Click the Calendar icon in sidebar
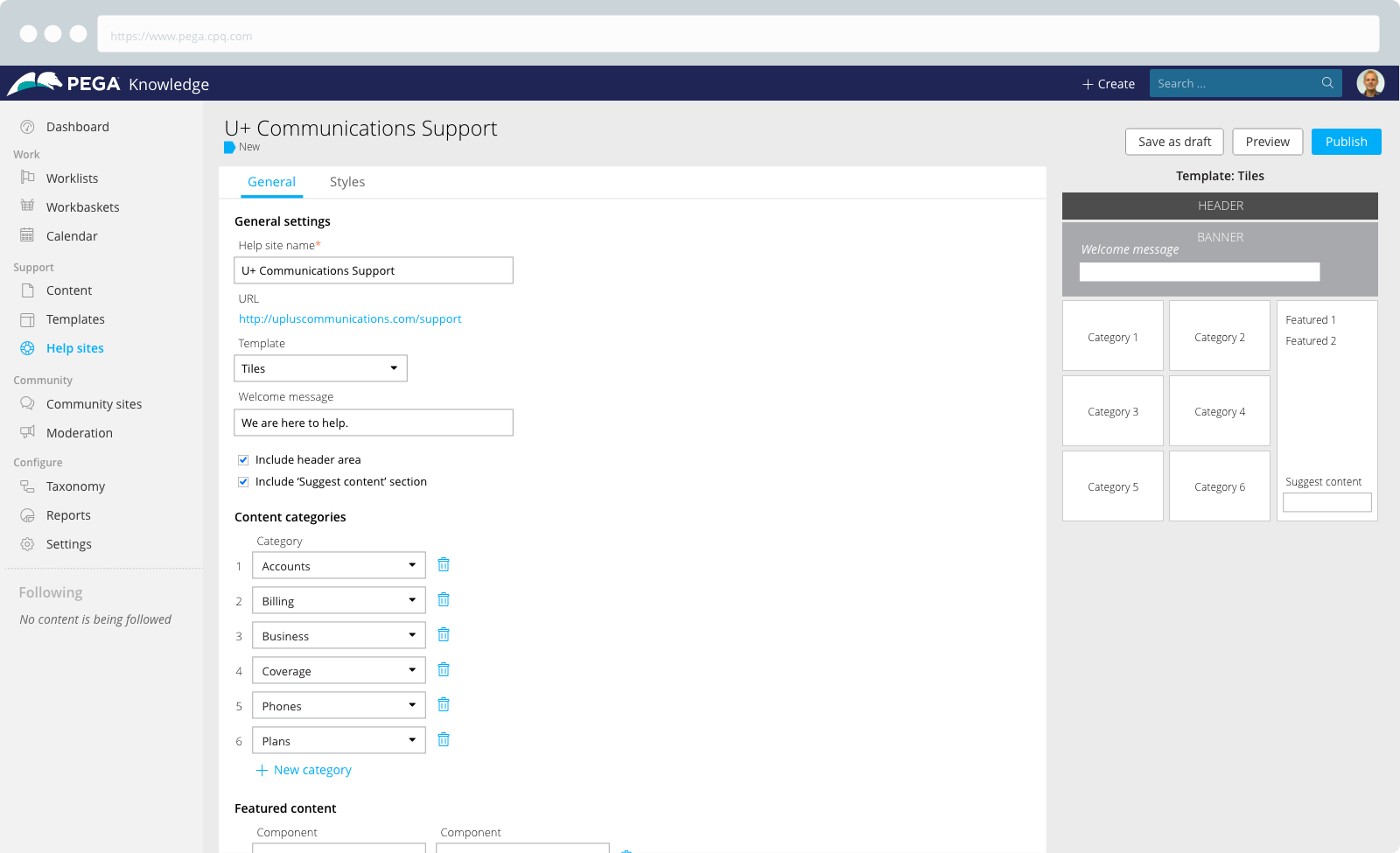 27,235
